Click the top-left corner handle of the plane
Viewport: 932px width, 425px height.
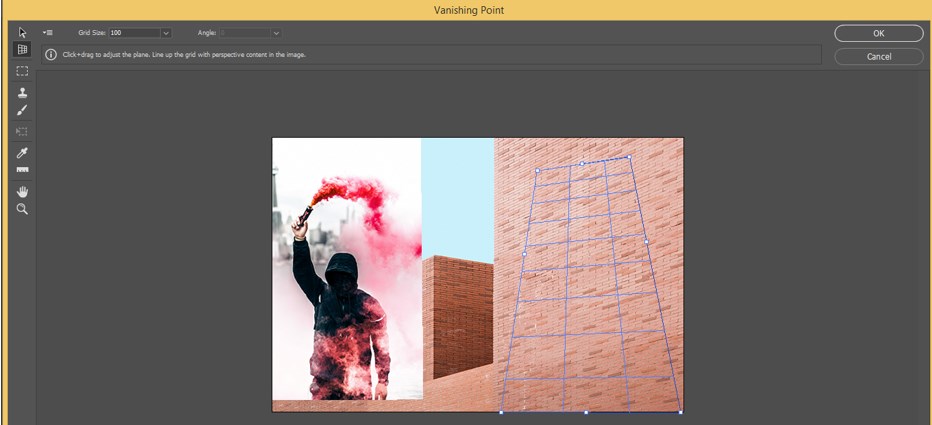coord(537,171)
